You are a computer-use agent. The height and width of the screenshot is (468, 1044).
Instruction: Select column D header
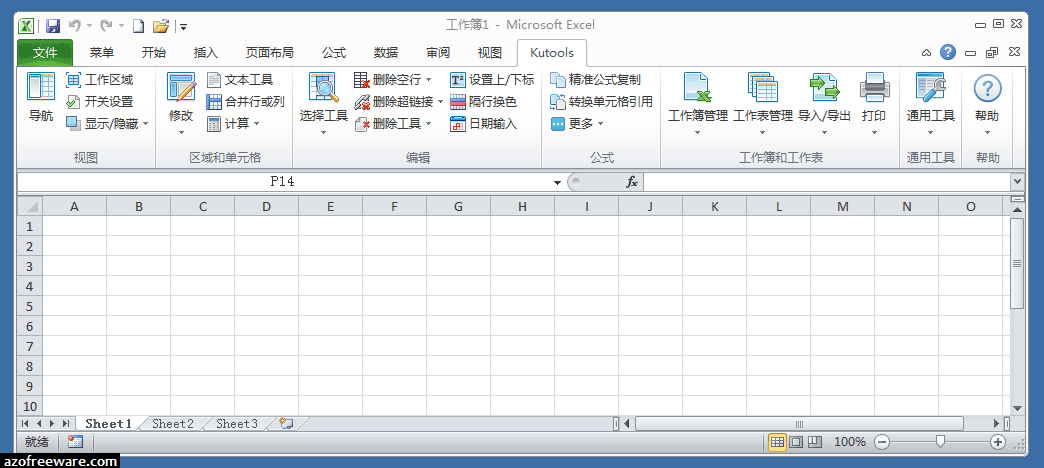[266, 206]
